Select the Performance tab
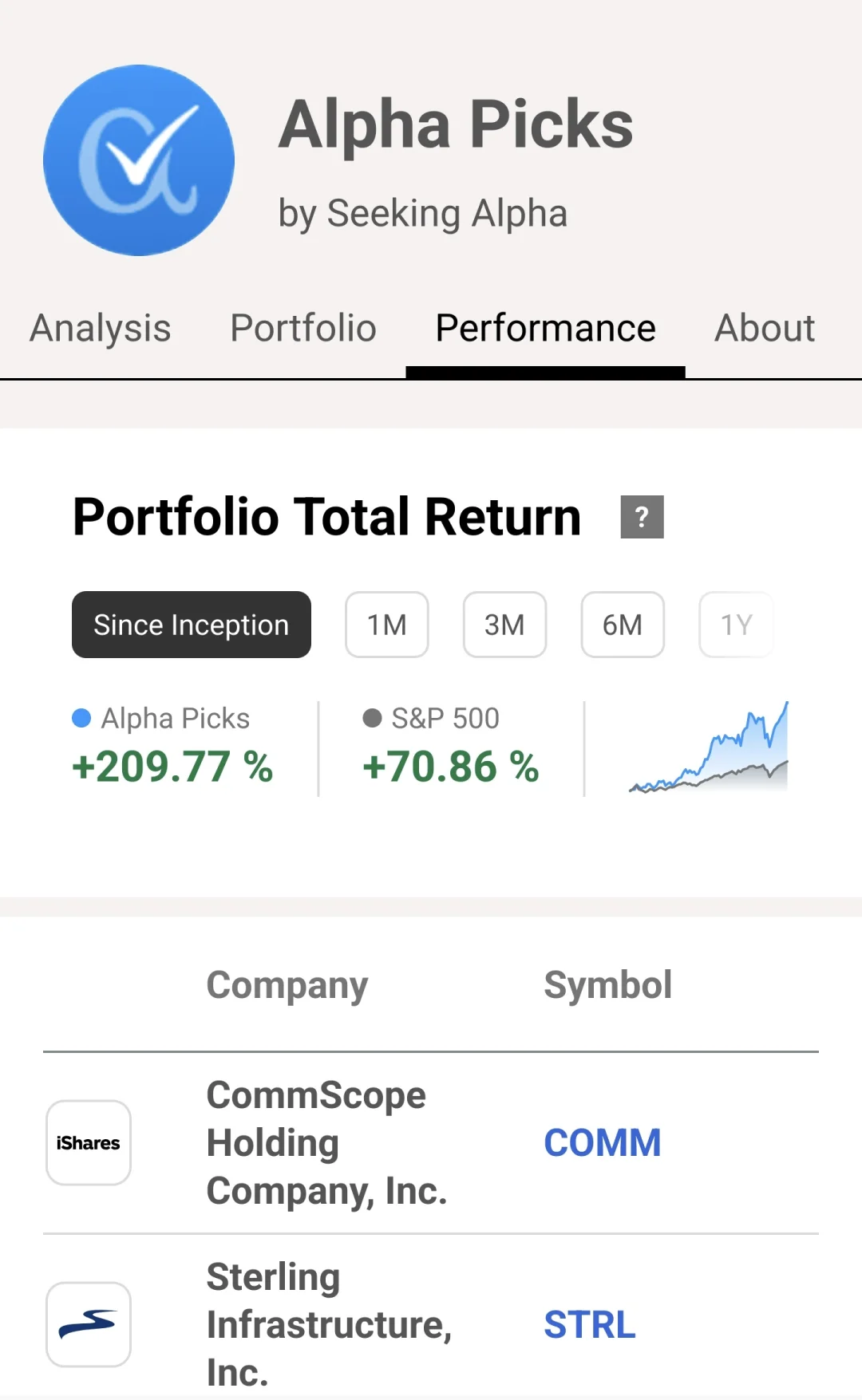 (x=546, y=328)
